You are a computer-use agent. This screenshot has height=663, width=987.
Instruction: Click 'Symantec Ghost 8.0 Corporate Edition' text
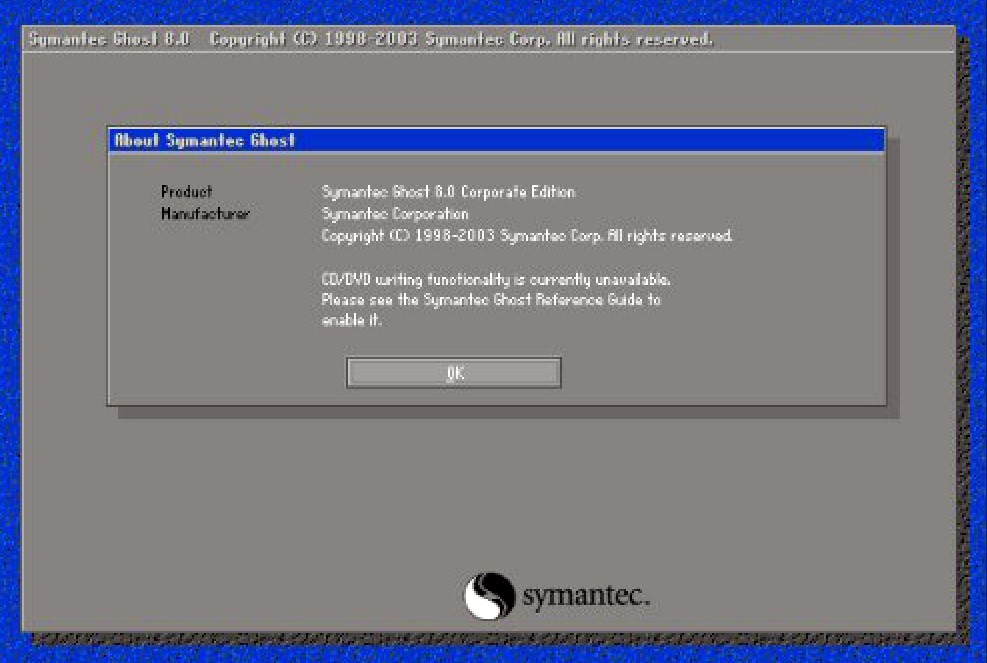pos(448,192)
